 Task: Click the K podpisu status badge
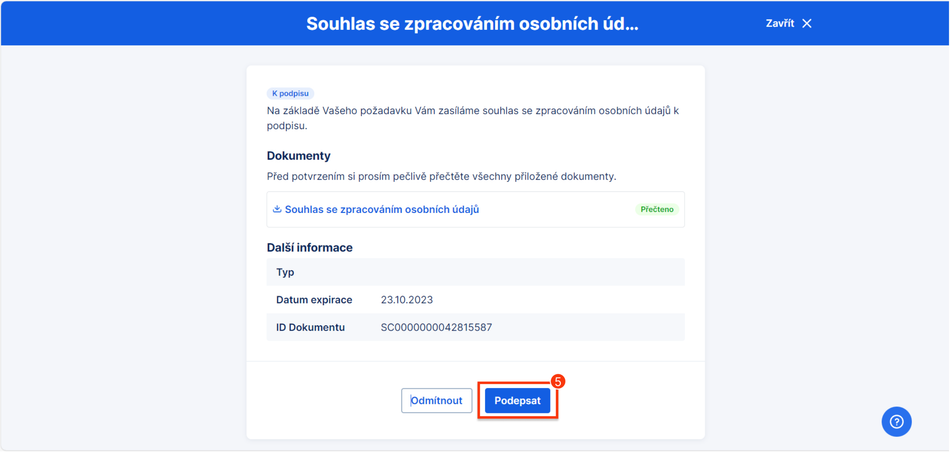point(291,94)
